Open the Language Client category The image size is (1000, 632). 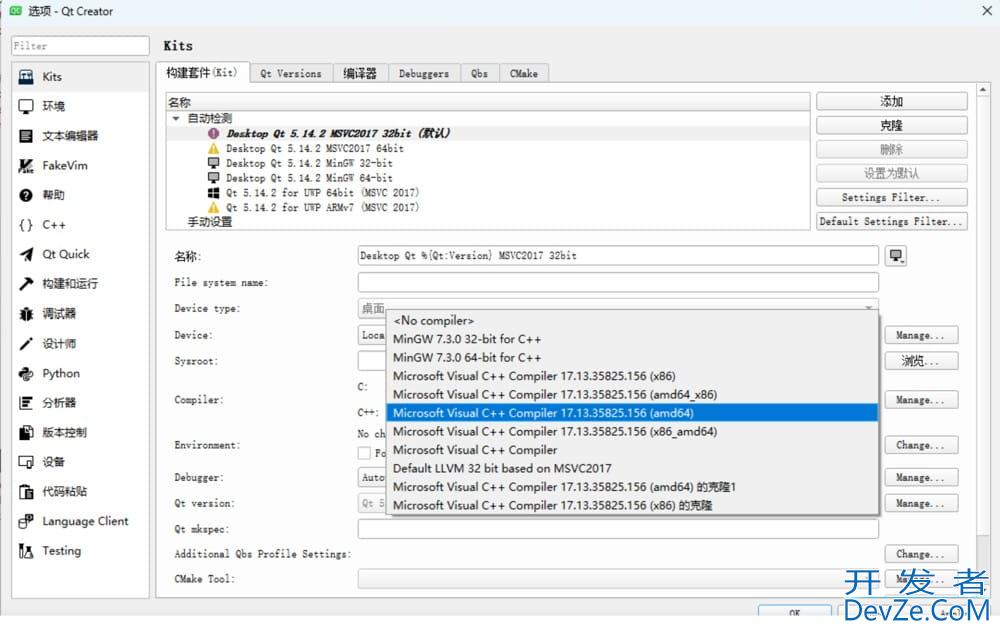pyautogui.click(x=80, y=522)
